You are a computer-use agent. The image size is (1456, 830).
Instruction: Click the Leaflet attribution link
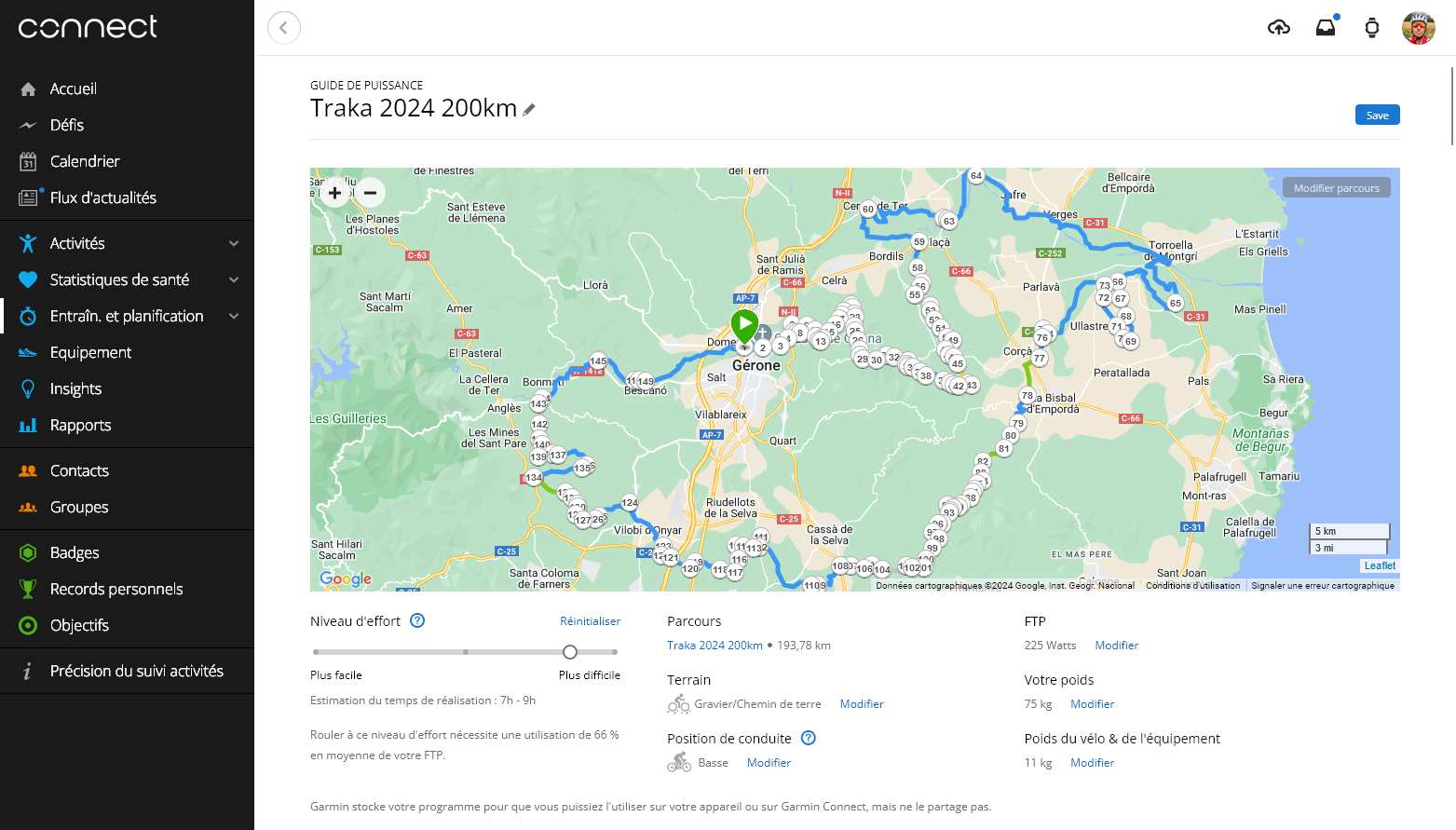tap(1380, 565)
